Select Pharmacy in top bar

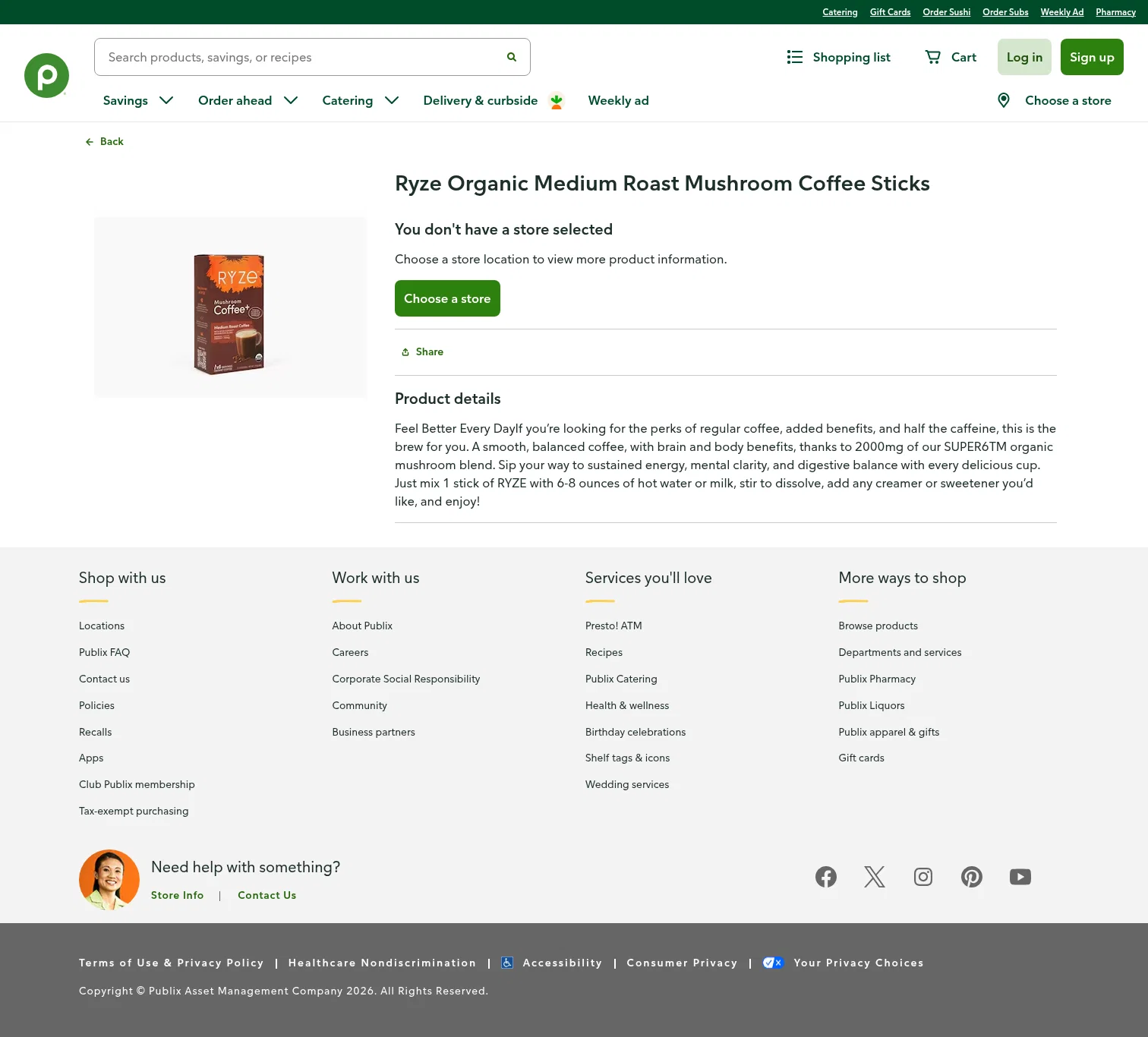(1116, 12)
